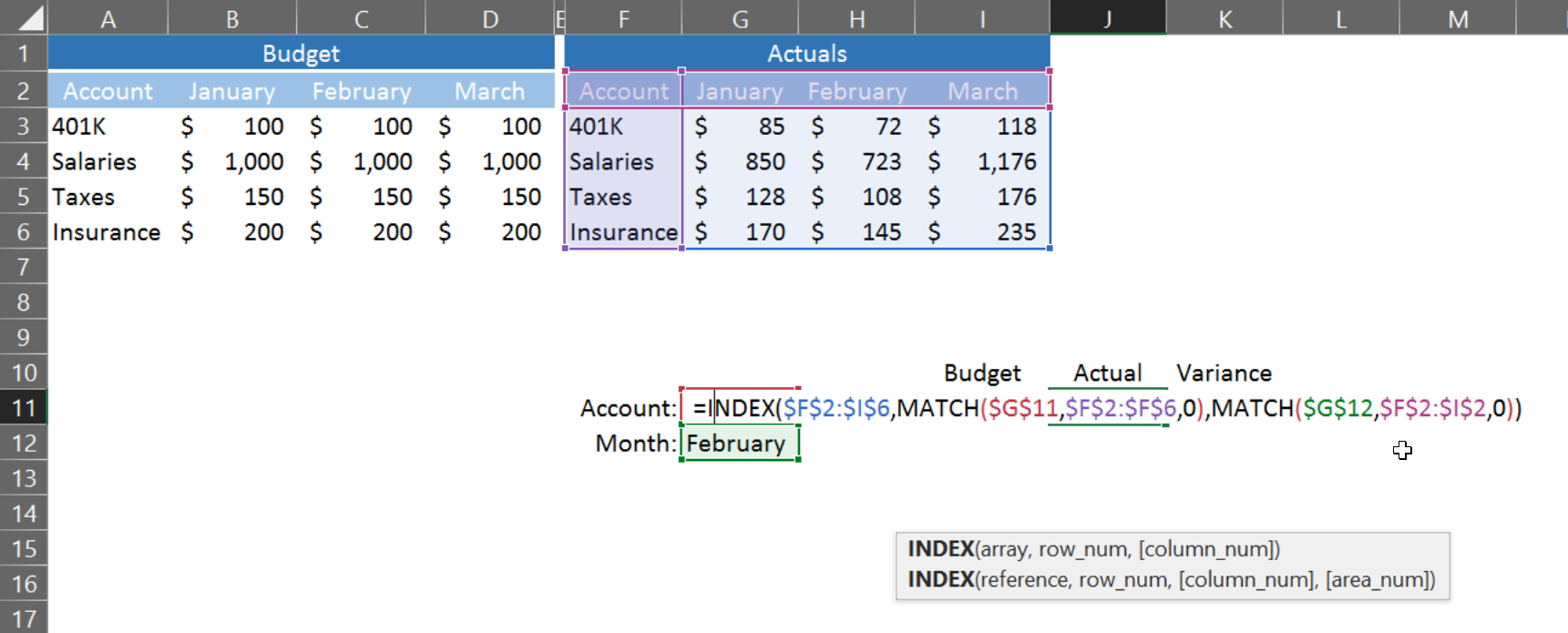Click row 11 header
This screenshot has height=633, width=1568.
(24, 408)
